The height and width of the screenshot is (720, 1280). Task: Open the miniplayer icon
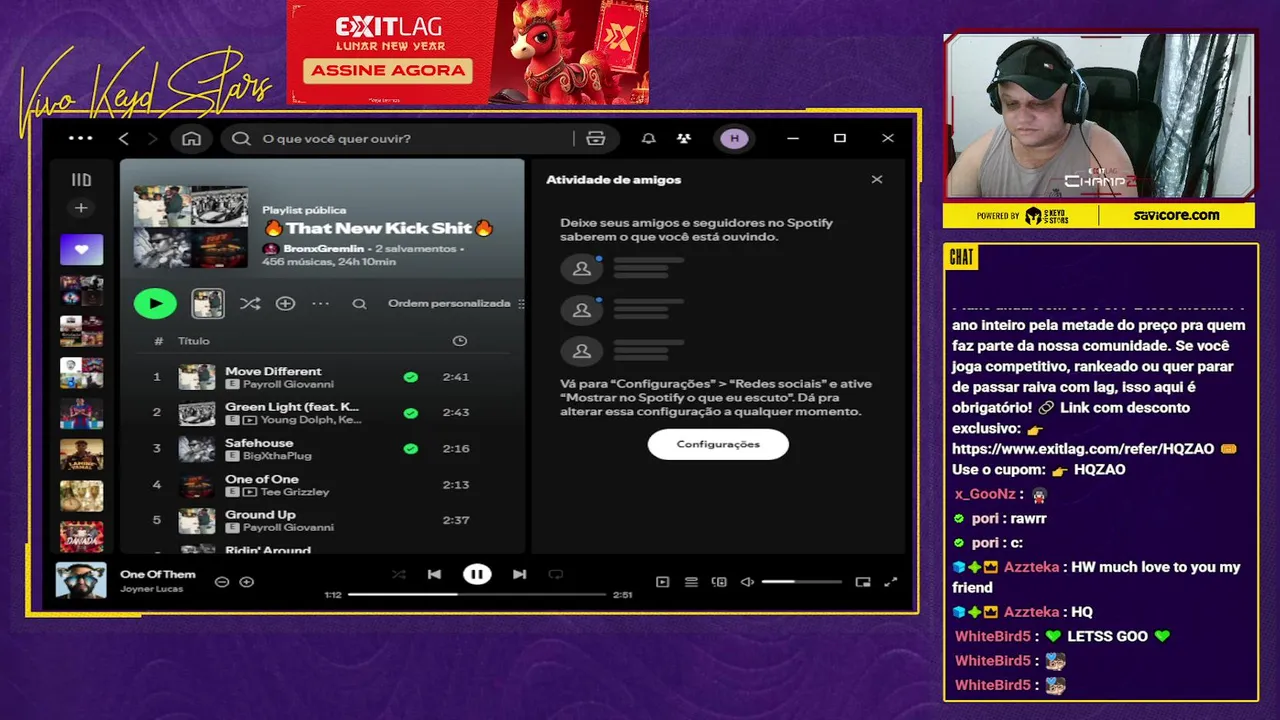click(863, 582)
